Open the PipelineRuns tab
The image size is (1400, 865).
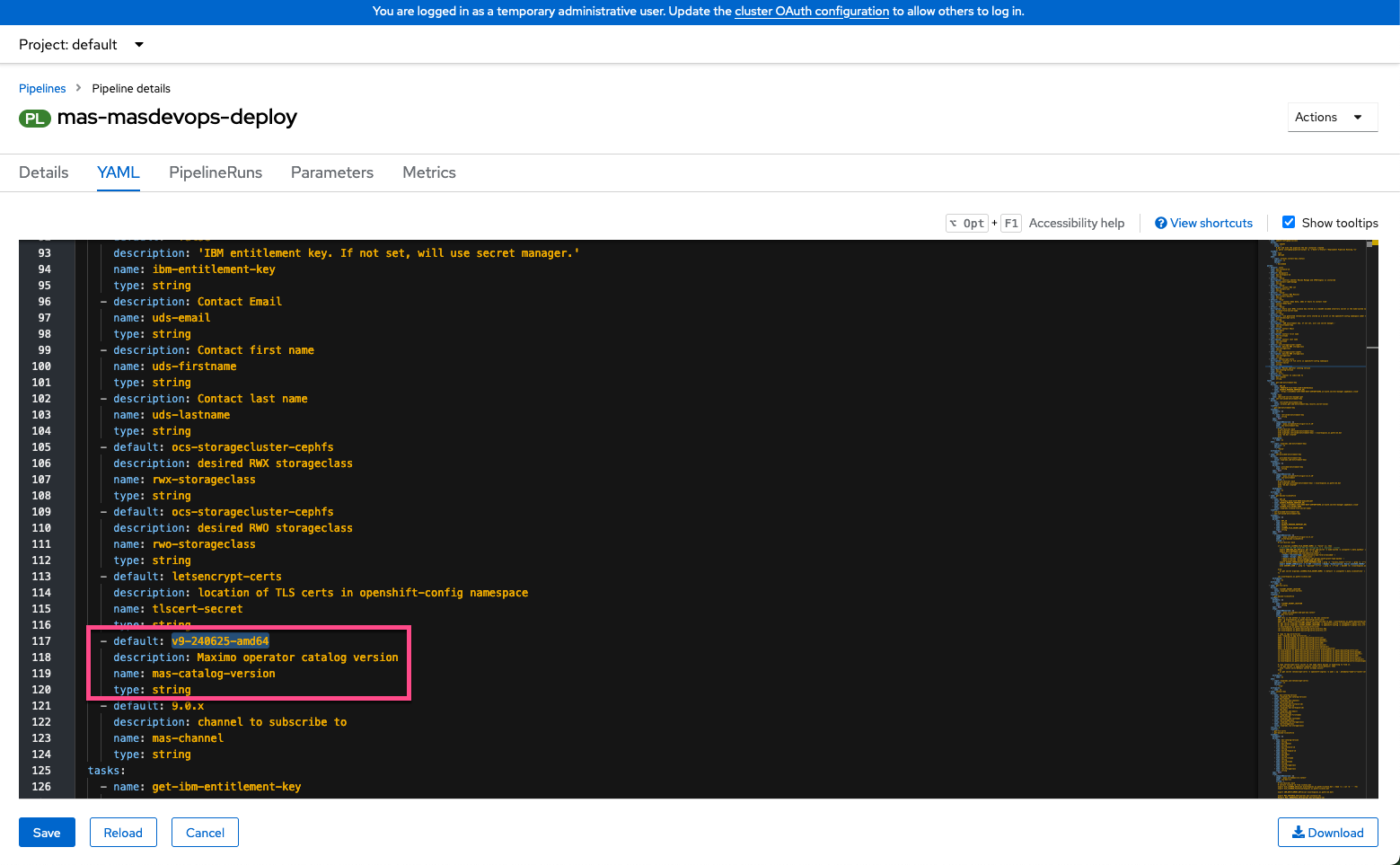pos(216,172)
